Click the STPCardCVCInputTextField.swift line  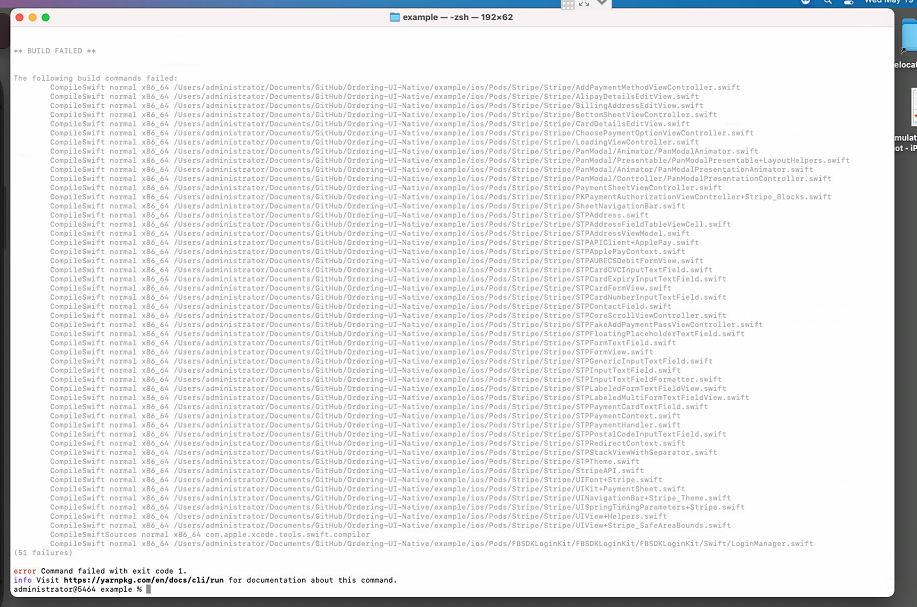[381, 270]
